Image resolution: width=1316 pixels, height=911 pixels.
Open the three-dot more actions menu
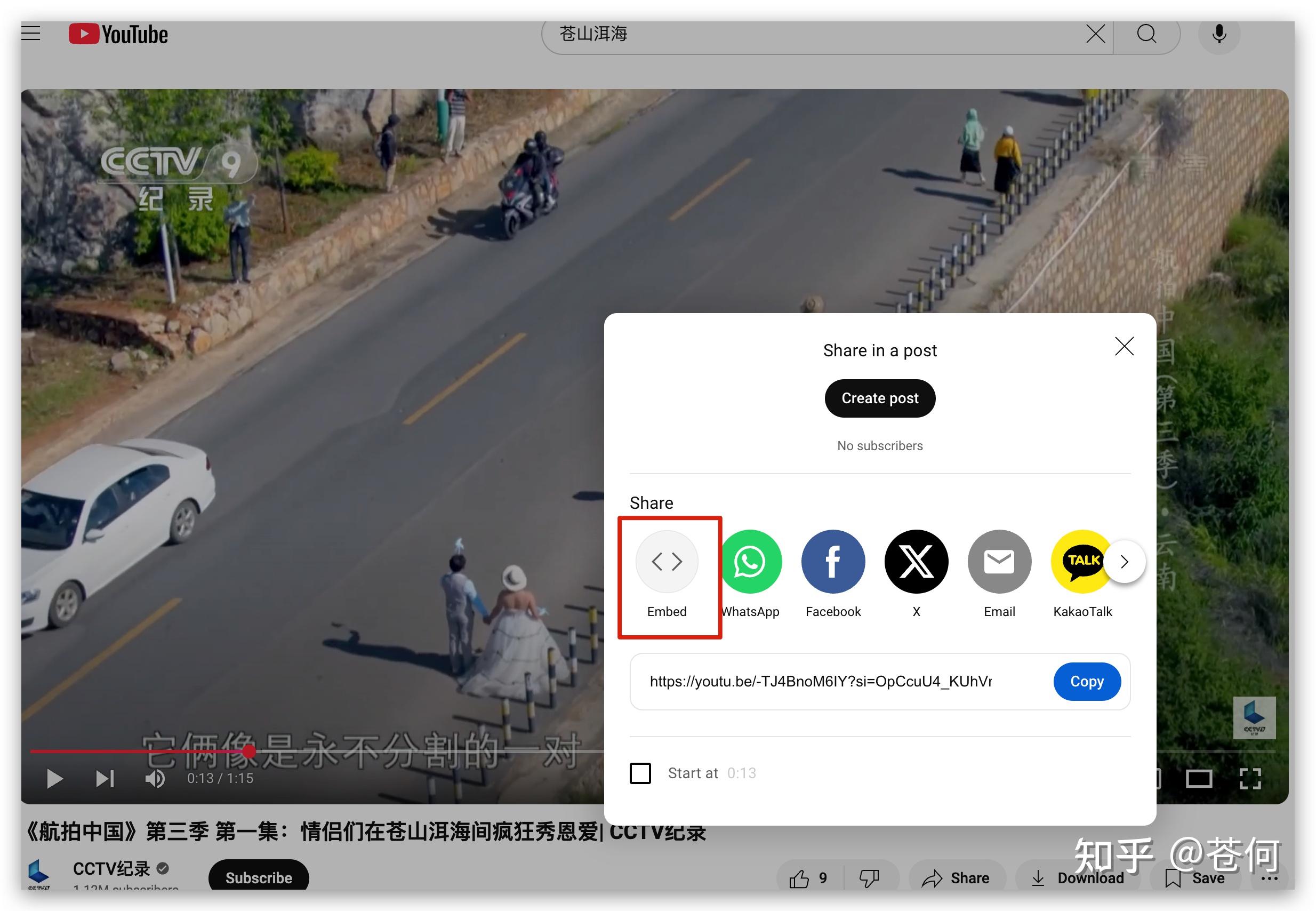click(x=1269, y=878)
